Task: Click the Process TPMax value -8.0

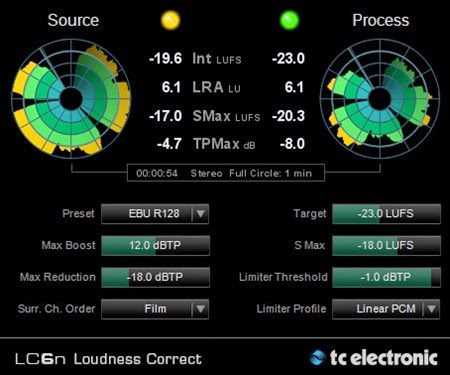Action: [x=292, y=144]
